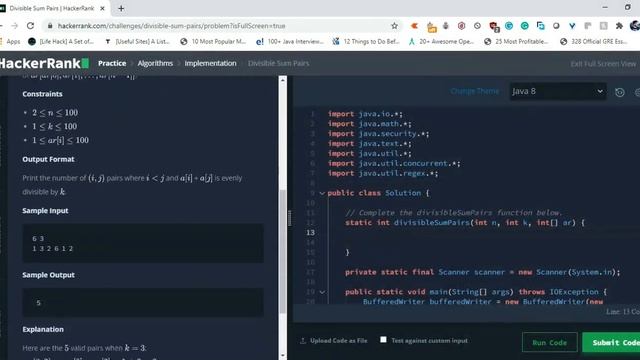The height and width of the screenshot is (360, 640).
Task: Click the folder-lock extension icon
Action: coord(431,27)
